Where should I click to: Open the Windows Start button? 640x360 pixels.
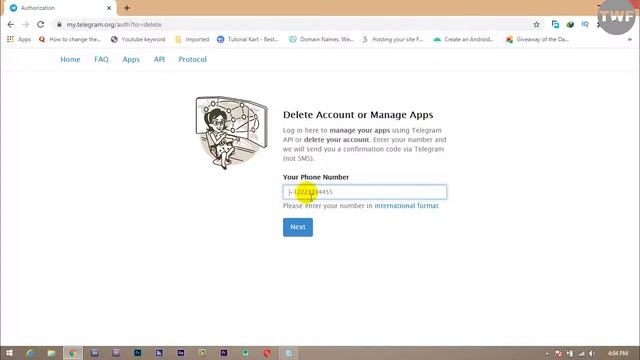coord(9,353)
